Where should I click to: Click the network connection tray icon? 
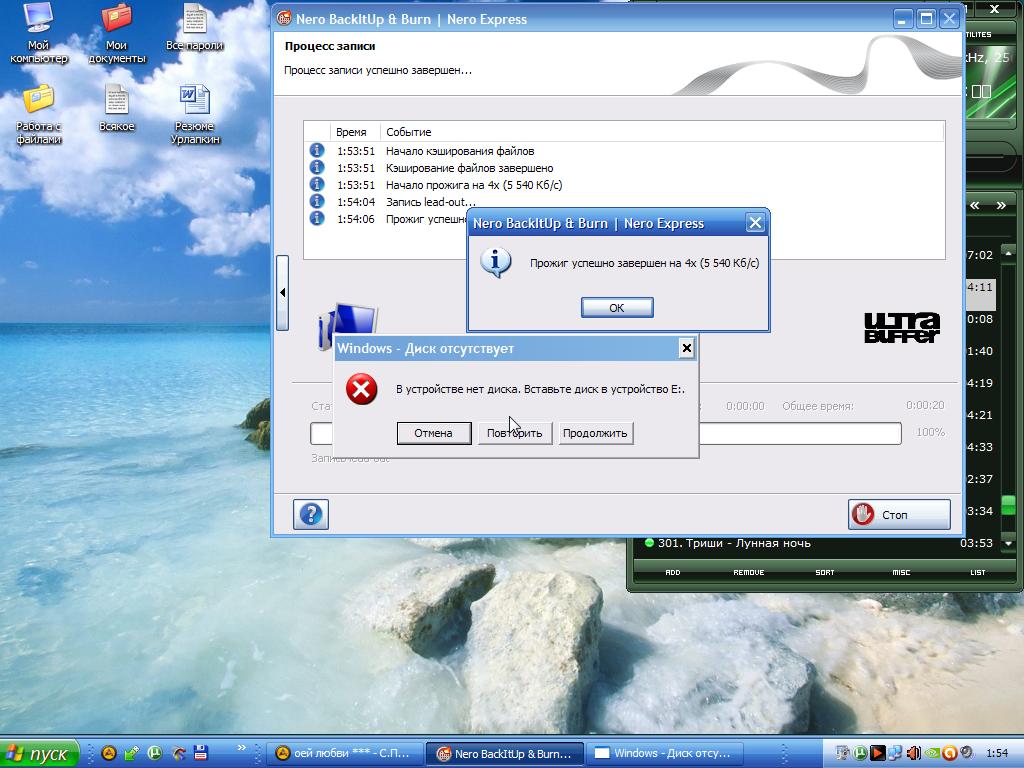coord(895,753)
